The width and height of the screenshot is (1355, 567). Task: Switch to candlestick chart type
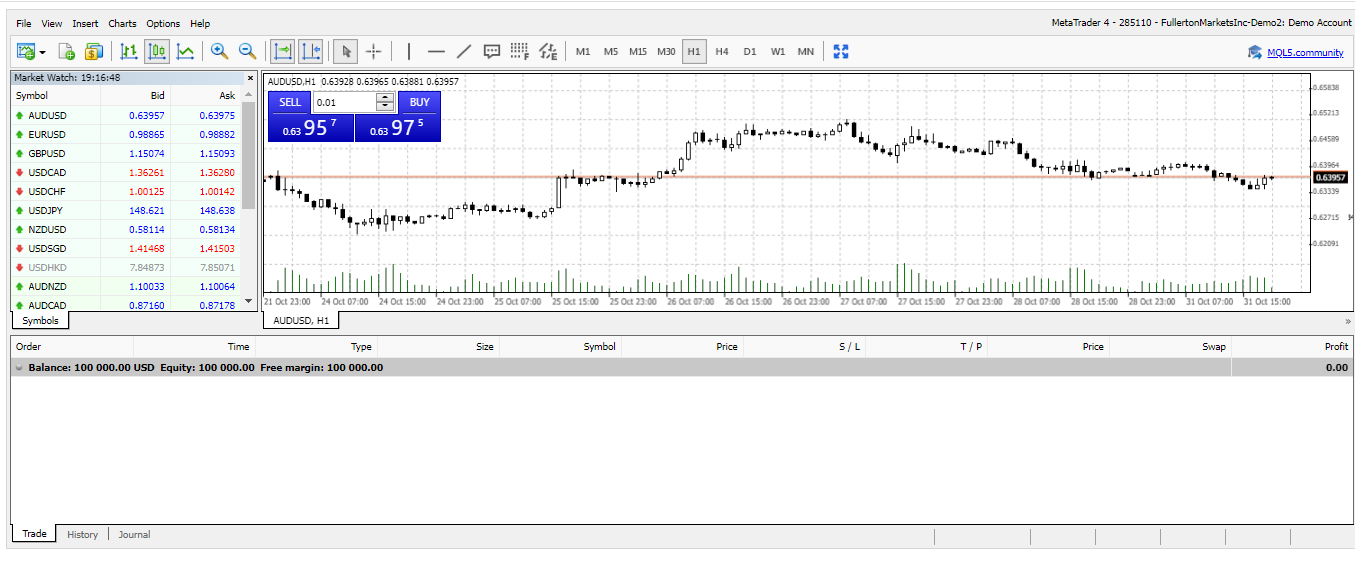tap(157, 51)
